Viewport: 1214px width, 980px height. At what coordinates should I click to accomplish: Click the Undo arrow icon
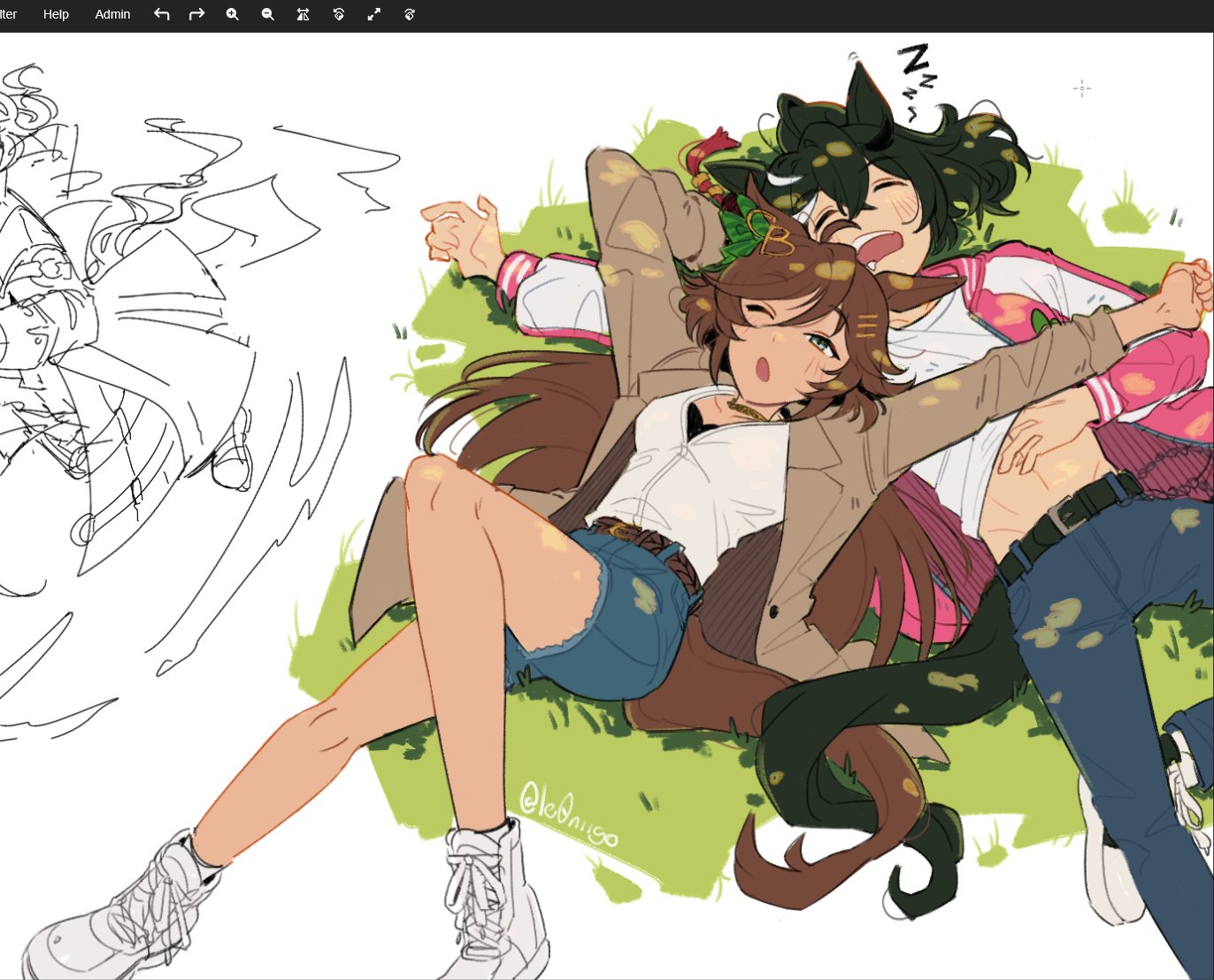click(161, 14)
